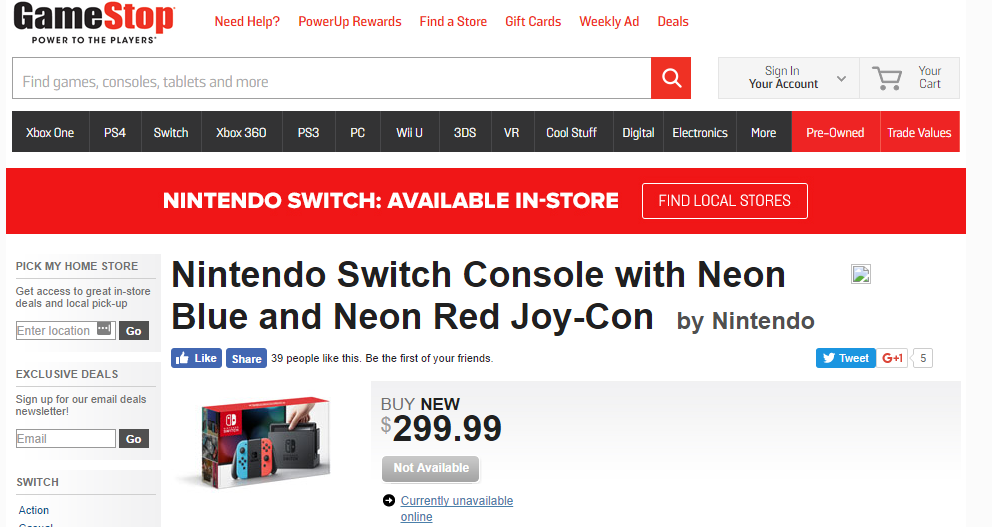Click the Facebook Share button
This screenshot has height=527, width=992.
click(246, 358)
